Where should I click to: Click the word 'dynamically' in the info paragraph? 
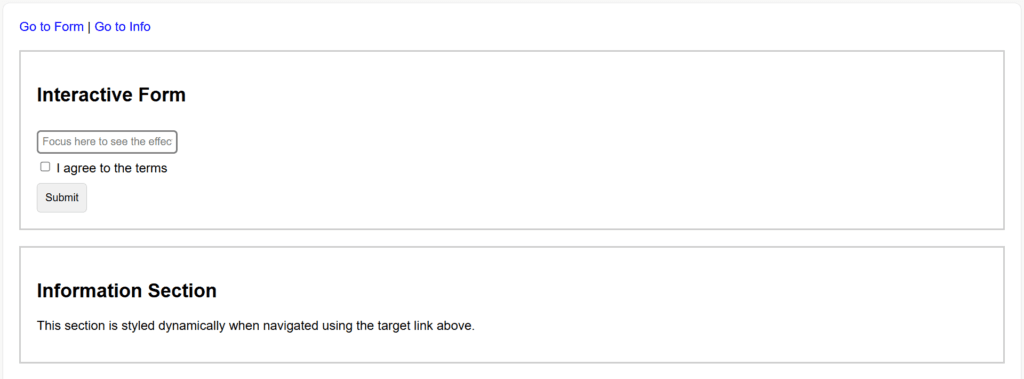[191, 325]
